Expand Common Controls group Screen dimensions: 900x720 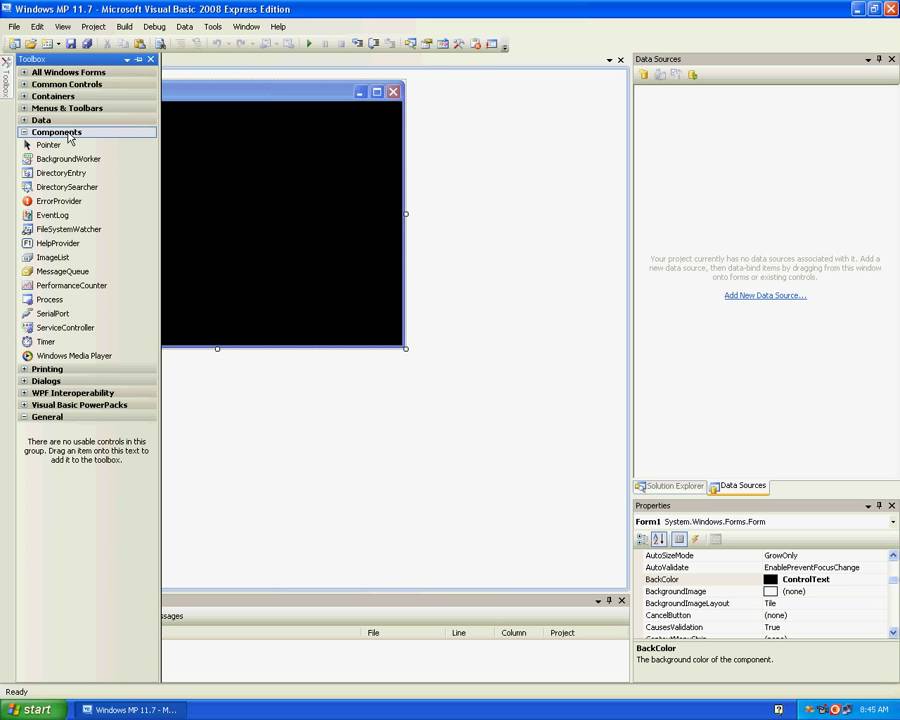24,84
